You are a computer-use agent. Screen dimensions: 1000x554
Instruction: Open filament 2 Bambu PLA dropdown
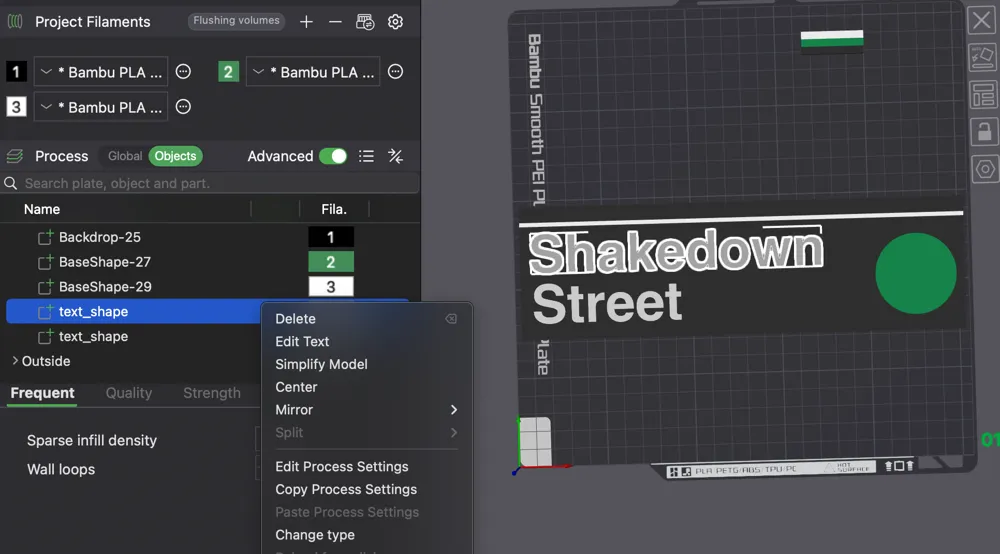pyautogui.click(x=313, y=71)
